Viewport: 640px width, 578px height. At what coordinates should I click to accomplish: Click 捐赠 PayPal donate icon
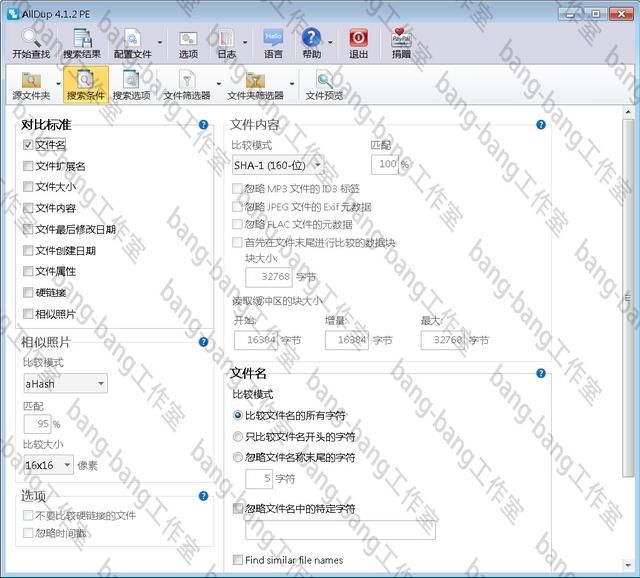(x=401, y=44)
